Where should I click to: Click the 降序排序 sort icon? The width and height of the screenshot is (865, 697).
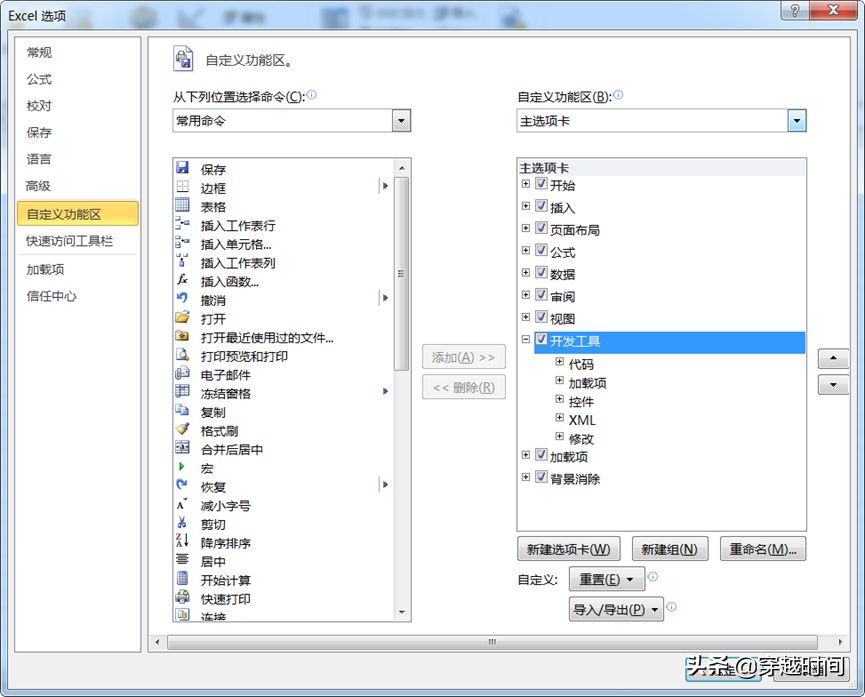tap(182, 541)
